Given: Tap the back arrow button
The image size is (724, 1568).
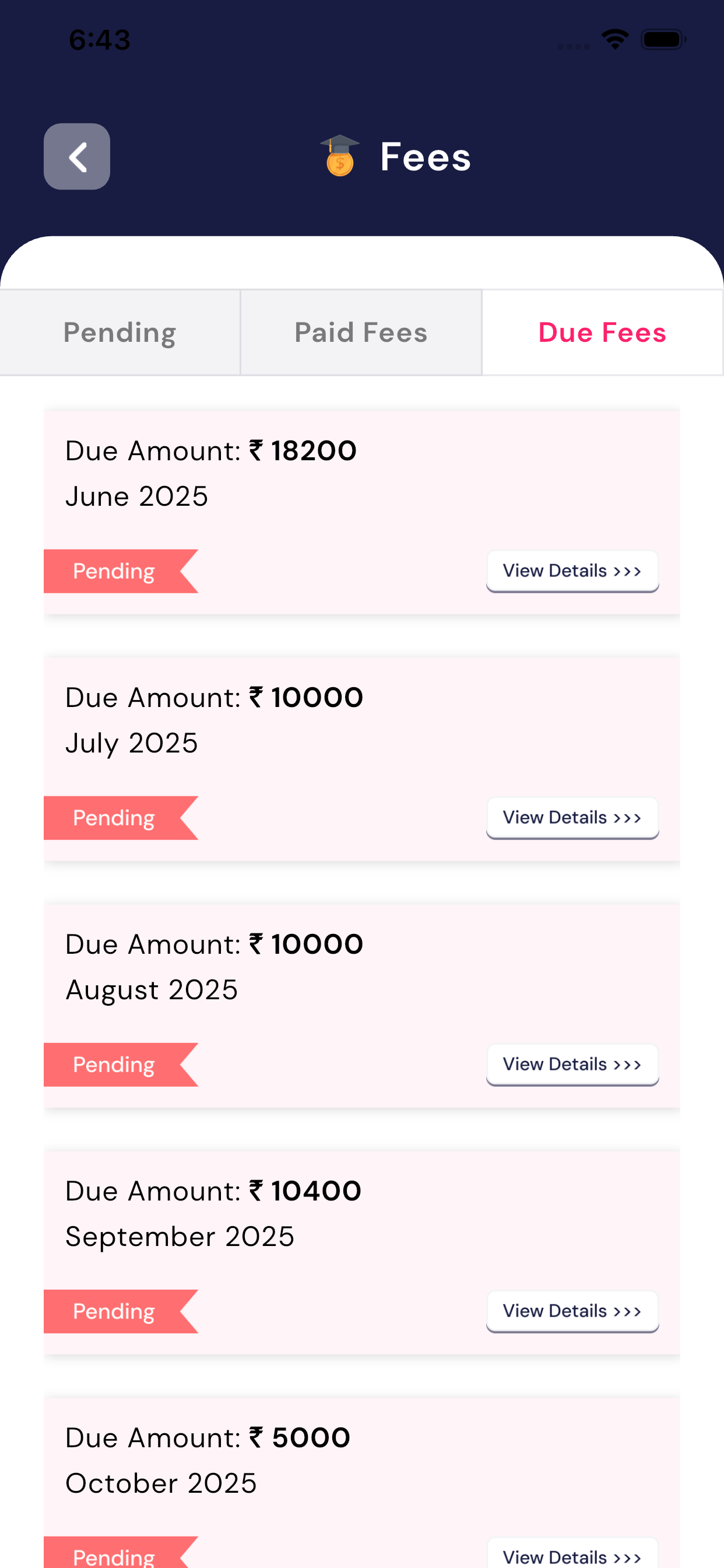Looking at the screenshot, I should [x=77, y=156].
